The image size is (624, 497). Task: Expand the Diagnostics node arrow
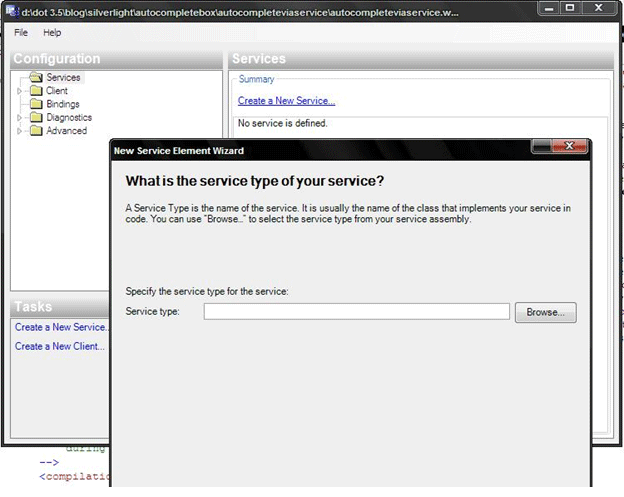point(19,118)
